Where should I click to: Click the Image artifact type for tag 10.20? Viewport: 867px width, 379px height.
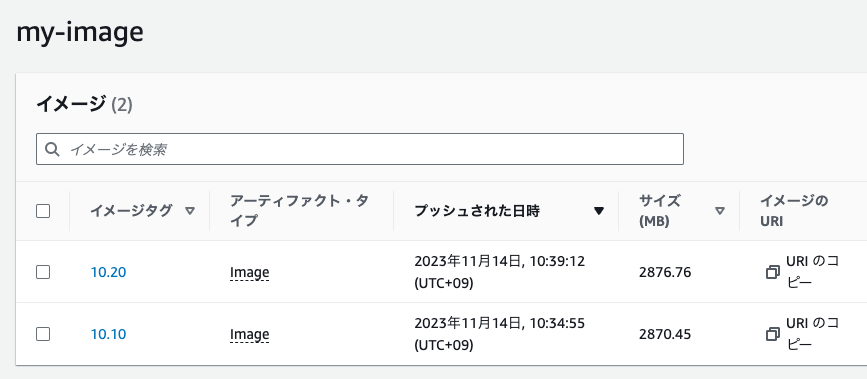(x=249, y=273)
